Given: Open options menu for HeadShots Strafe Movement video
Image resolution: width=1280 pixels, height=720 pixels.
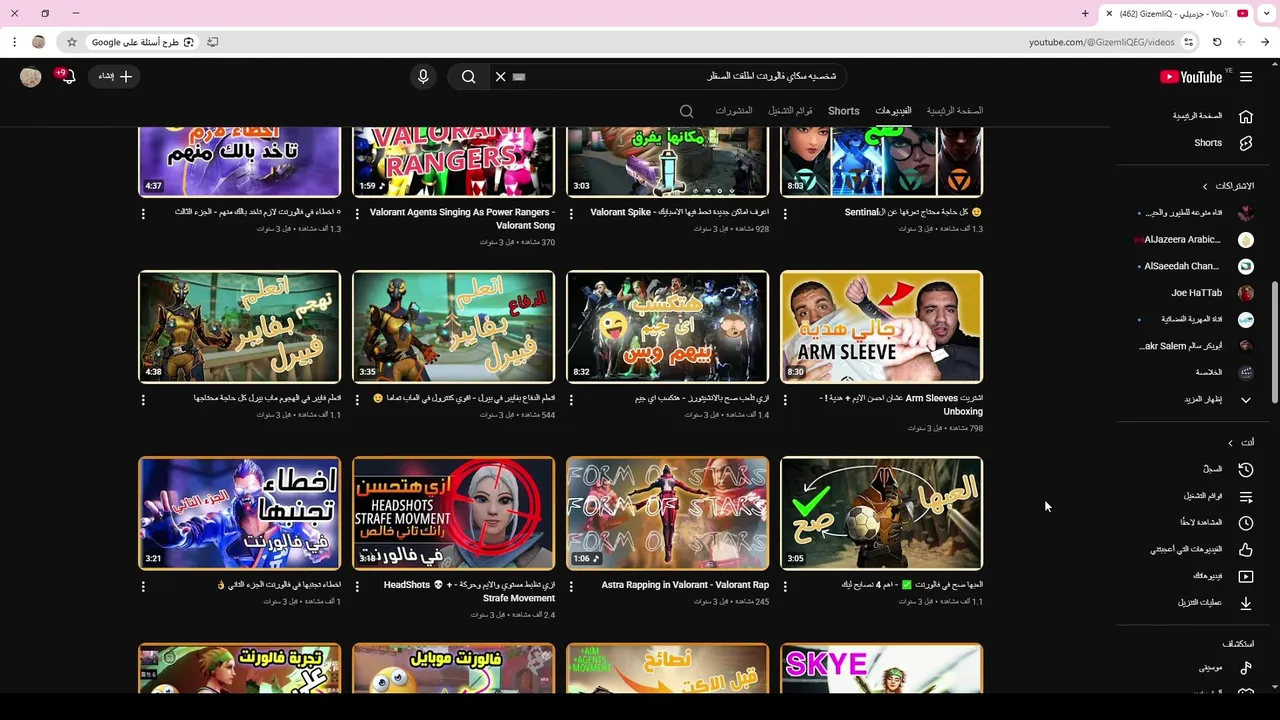Looking at the screenshot, I should click(357, 587).
